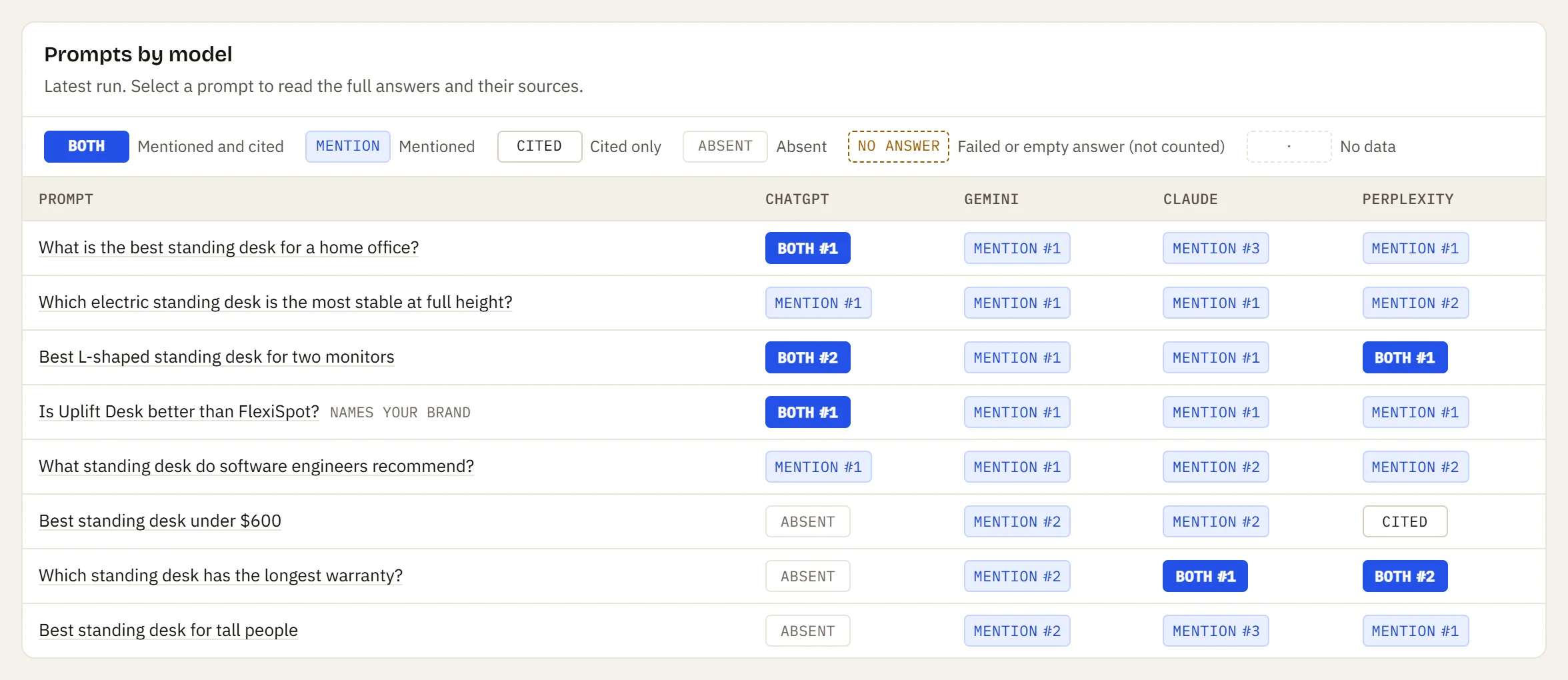Click Gemini MENTION #2 badge in tall people row
The image size is (1568, 680).
pos(1017,631)
